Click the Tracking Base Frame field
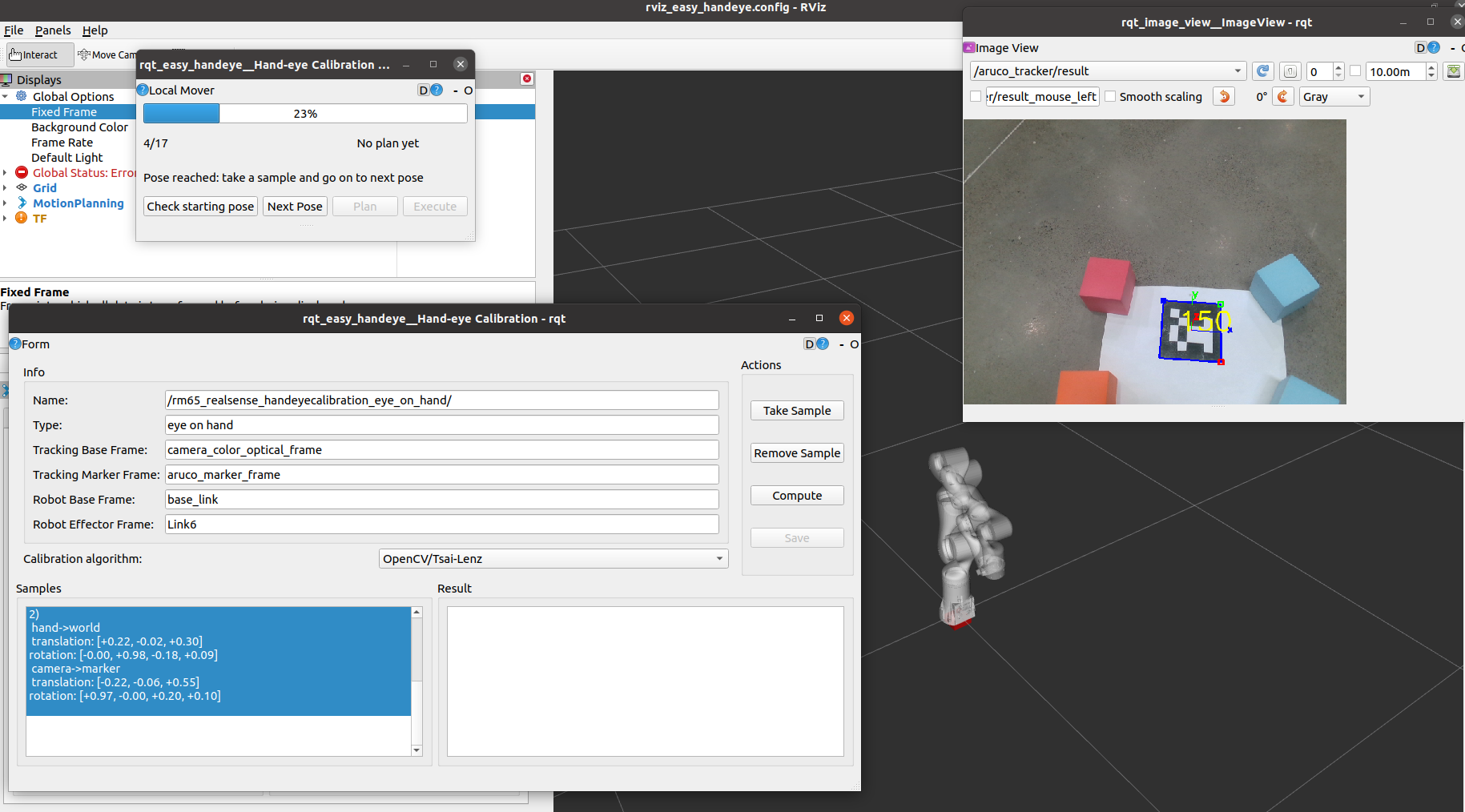This screenshot has width=1465, height=812. click(441, 450)
